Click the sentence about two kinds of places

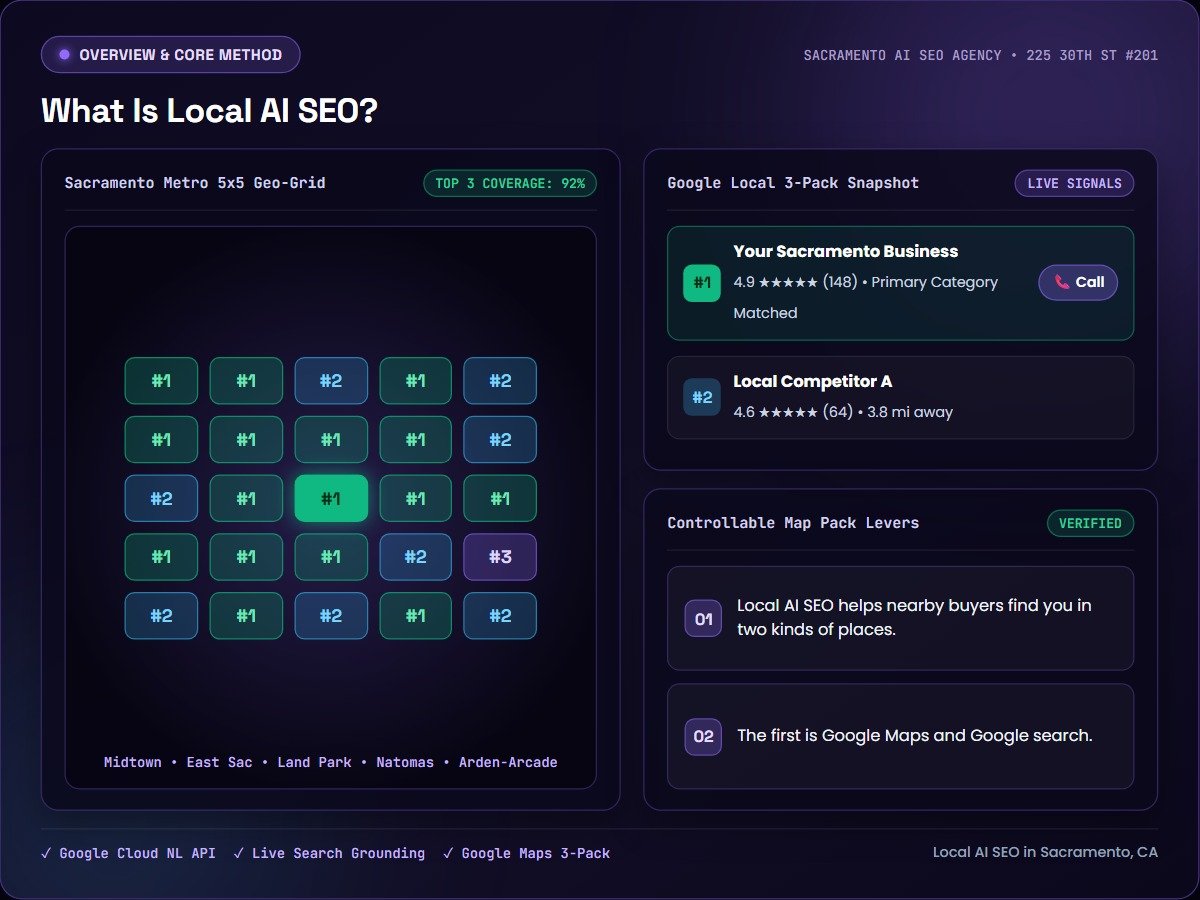pyautogui.click(x=914, y=617)
